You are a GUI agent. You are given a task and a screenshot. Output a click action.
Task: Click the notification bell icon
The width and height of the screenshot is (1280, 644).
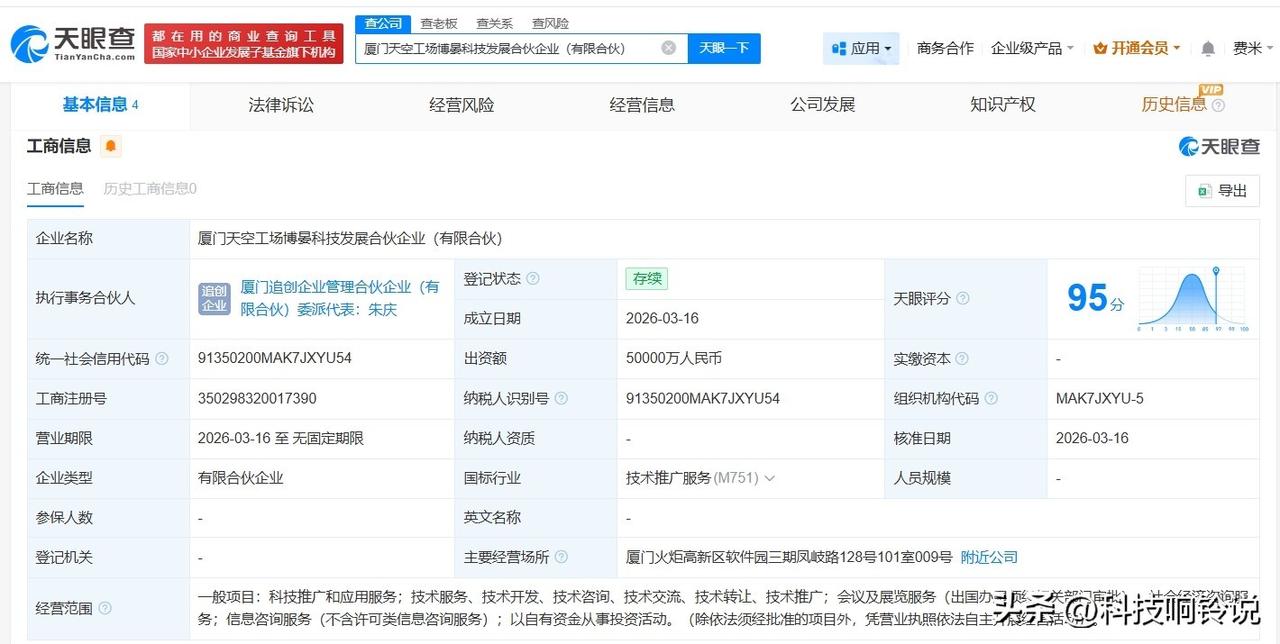(1206, 47)
